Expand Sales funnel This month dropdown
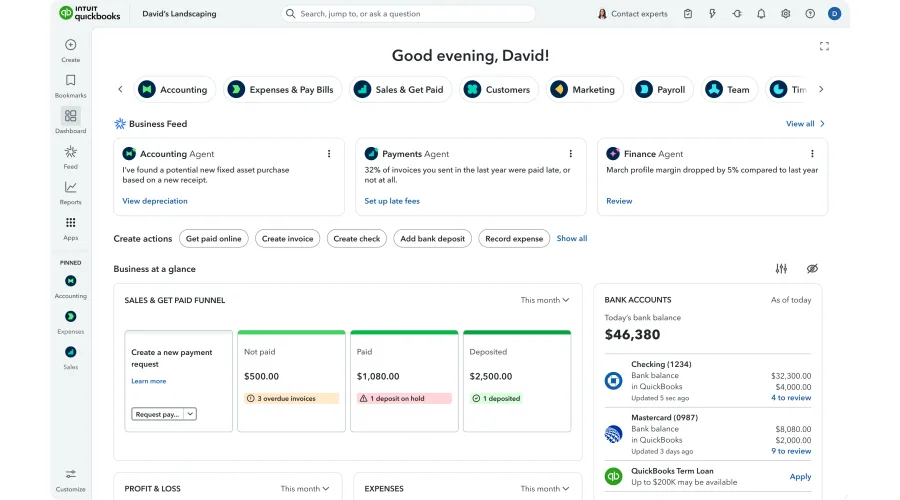The image size is (900, 500). [545, 300]
